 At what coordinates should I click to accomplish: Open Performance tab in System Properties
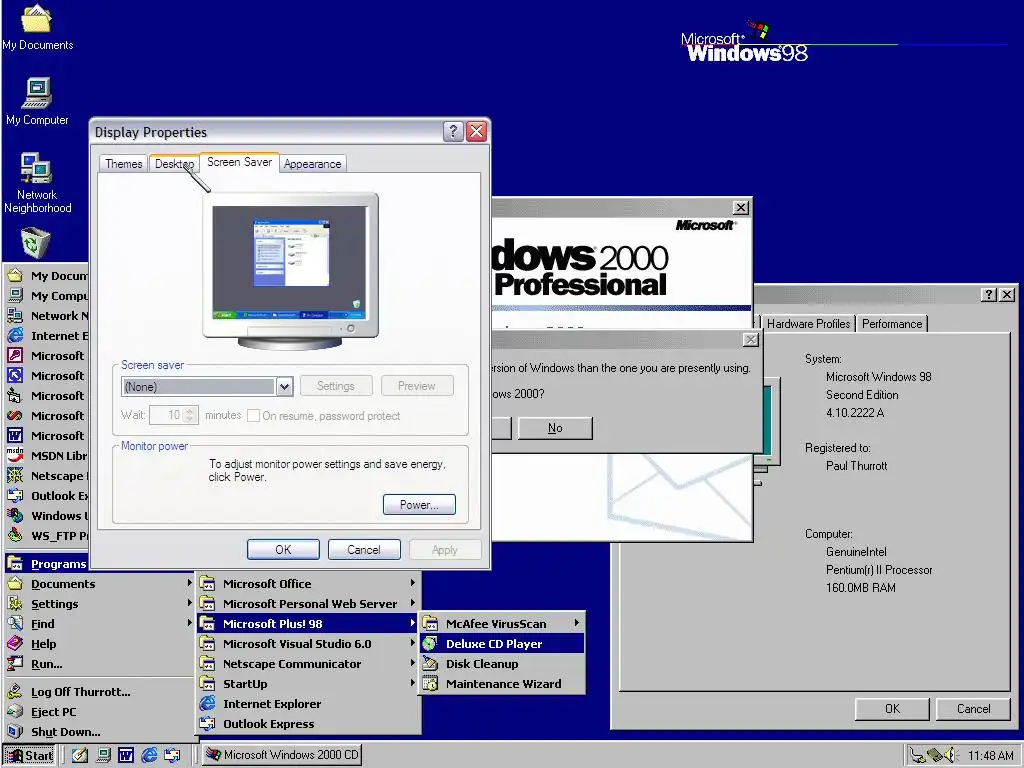point(891,323)
